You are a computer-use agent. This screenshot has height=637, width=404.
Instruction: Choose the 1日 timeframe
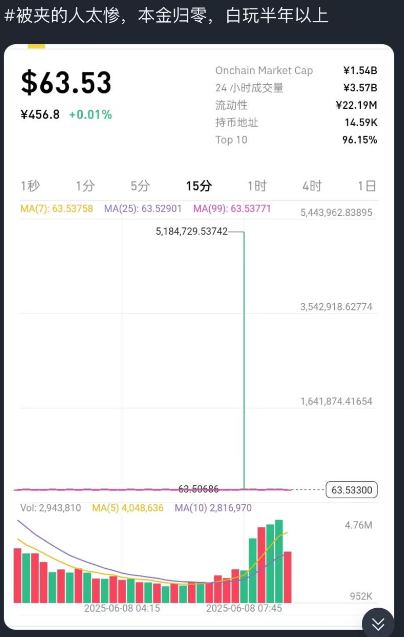[367, 186]
